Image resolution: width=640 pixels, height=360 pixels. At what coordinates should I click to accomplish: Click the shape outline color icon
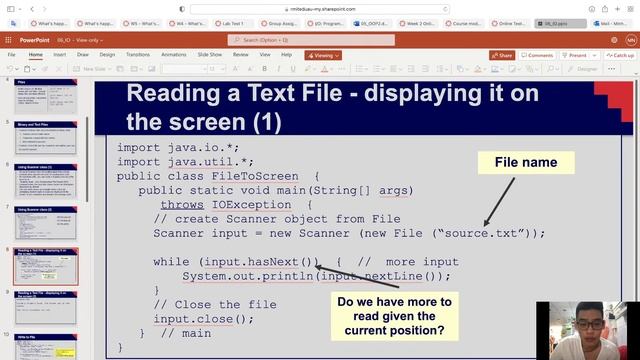pyautogui.click(x=495, y=69)
